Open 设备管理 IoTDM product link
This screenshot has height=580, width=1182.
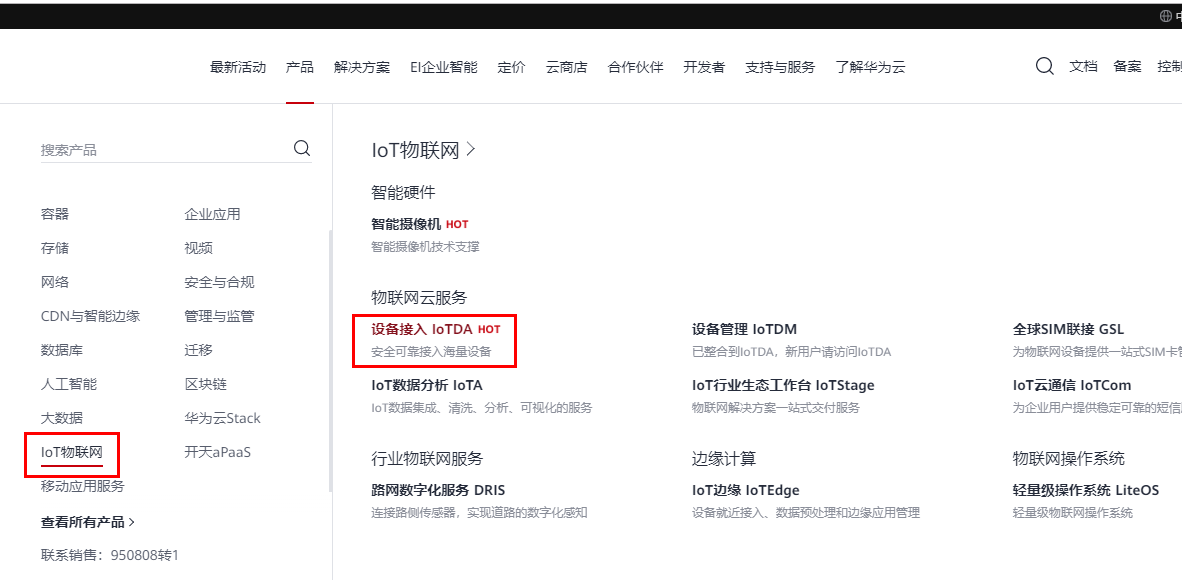[x=744, y=329]
